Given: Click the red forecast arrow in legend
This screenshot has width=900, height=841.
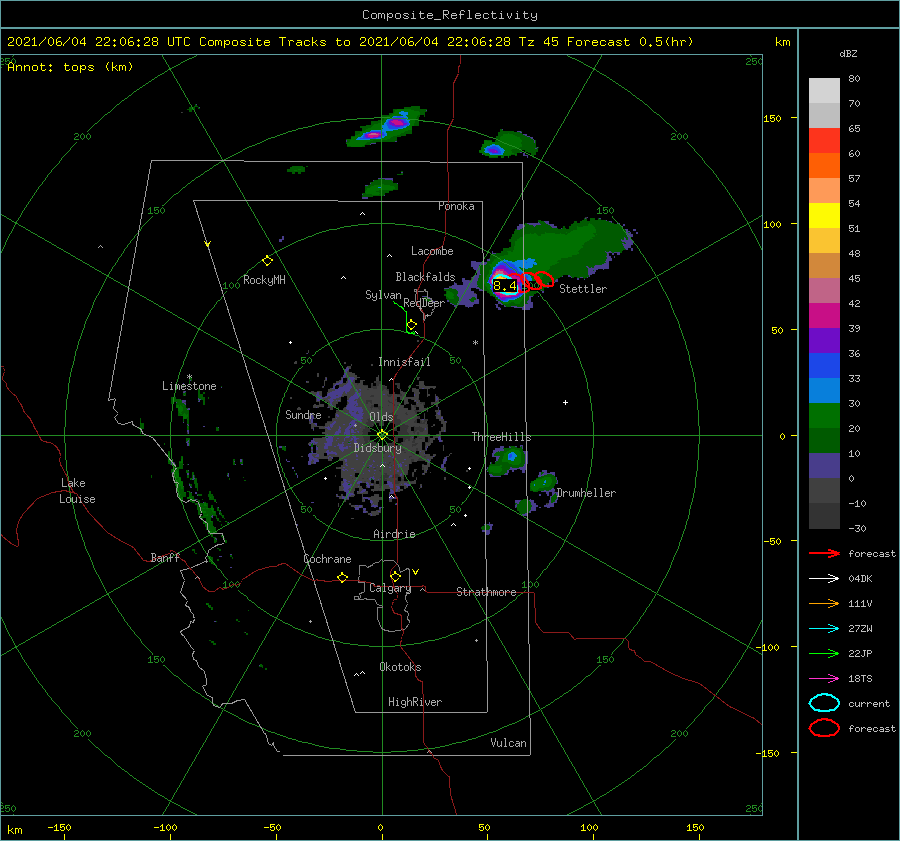Looking at the screenshot, I should (x=824, y=553).
